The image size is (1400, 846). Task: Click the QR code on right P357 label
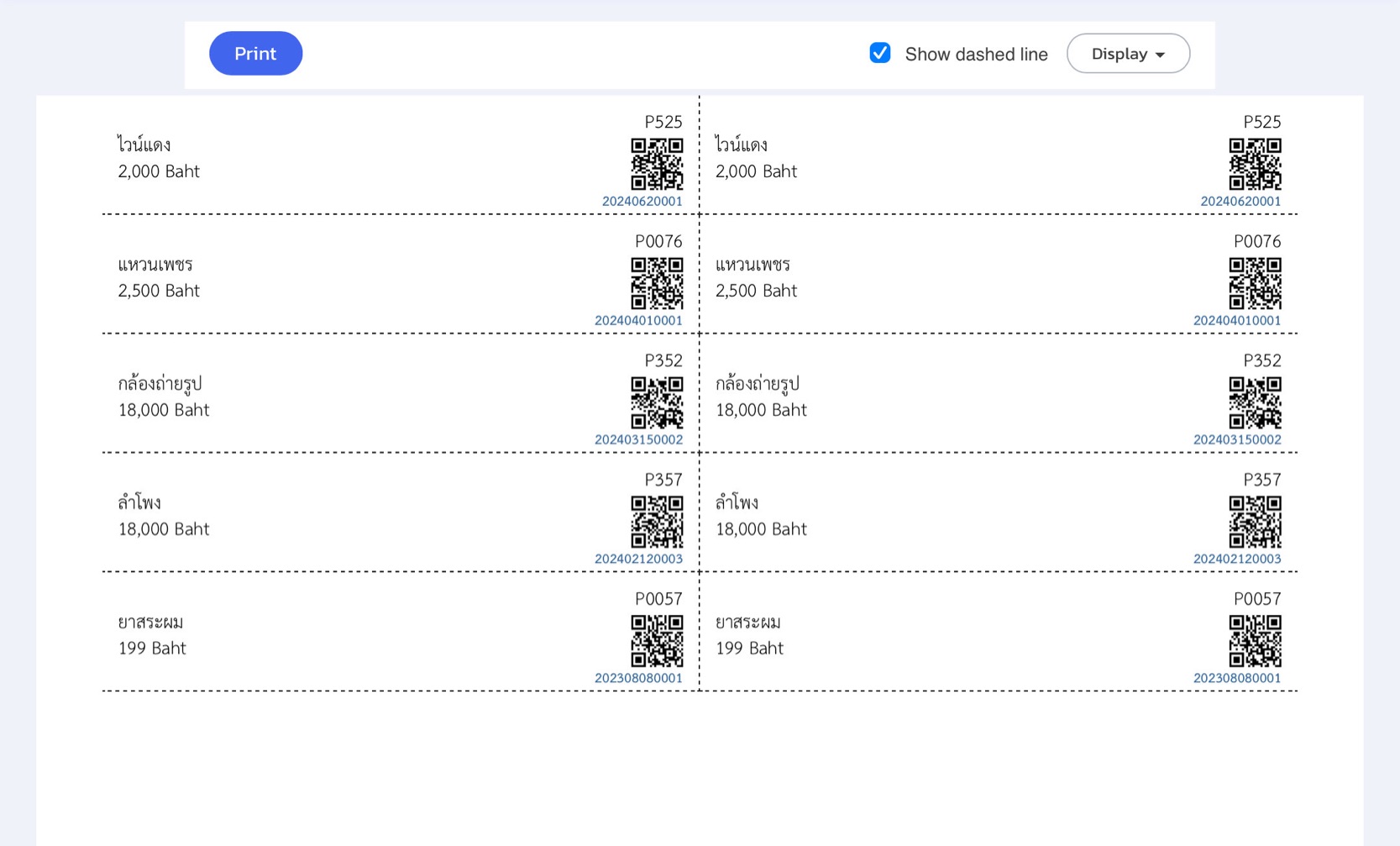point(1255,522)
